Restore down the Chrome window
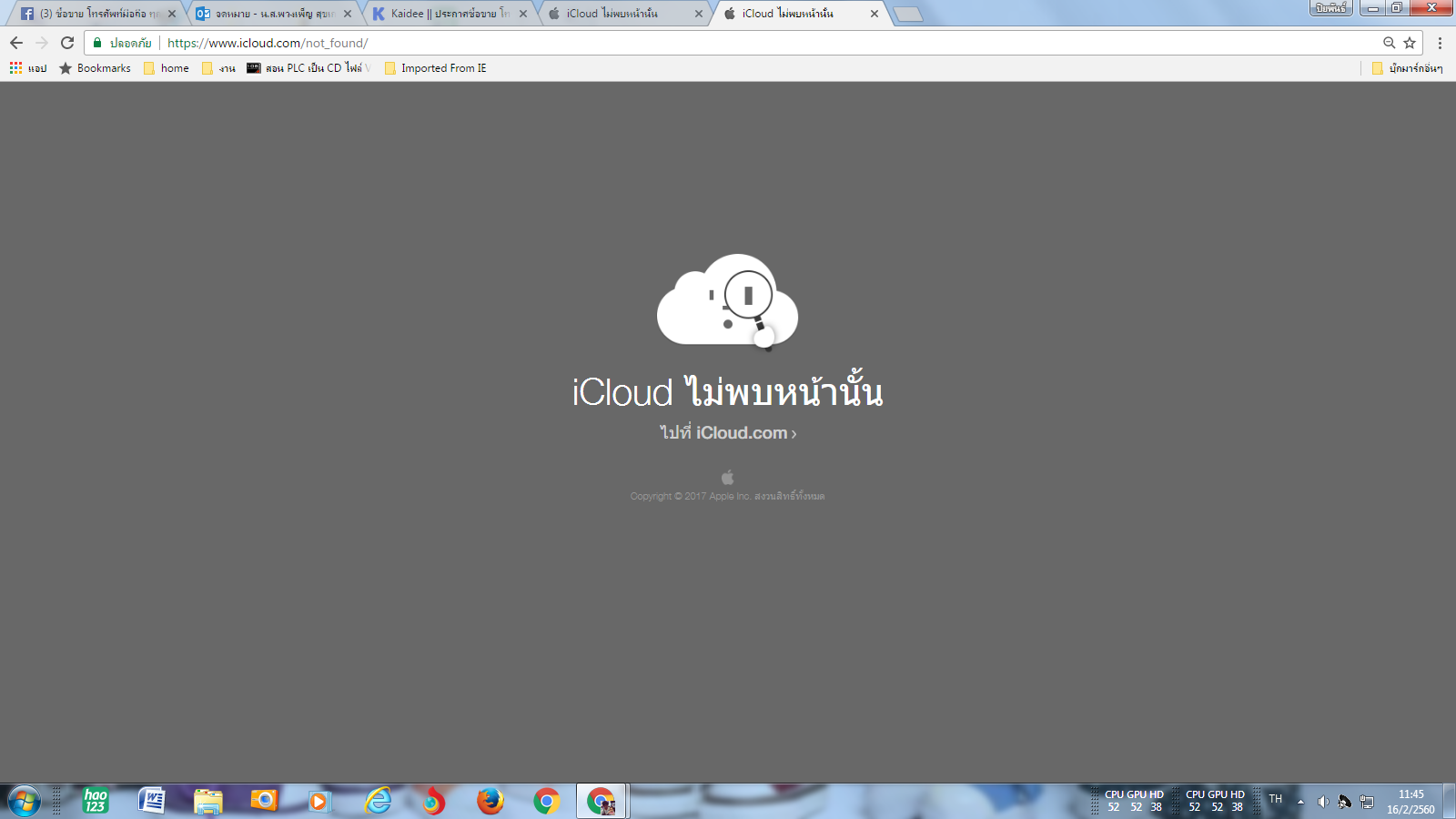The image size is (1456, 819). [1397, 8]
